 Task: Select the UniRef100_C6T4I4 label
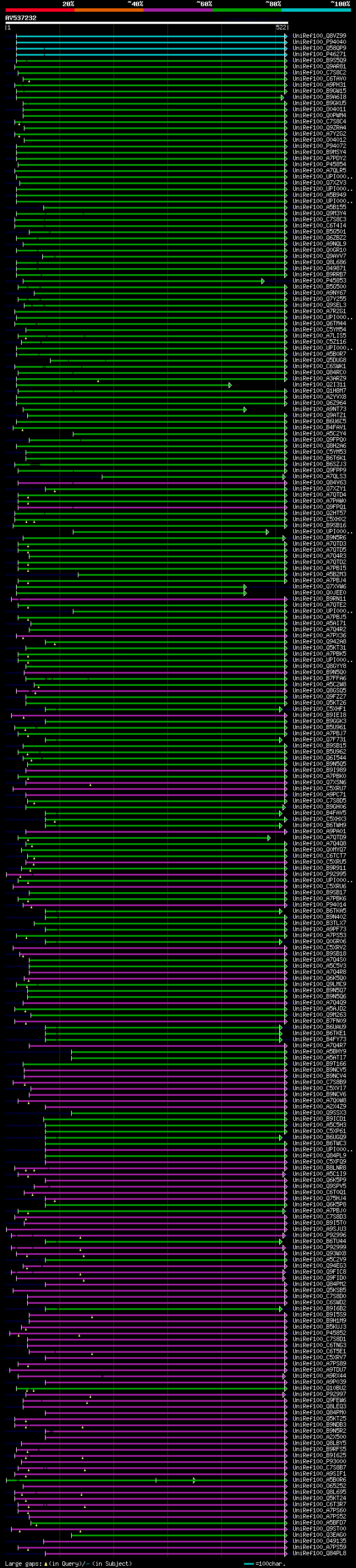click(x=319, y=226)
